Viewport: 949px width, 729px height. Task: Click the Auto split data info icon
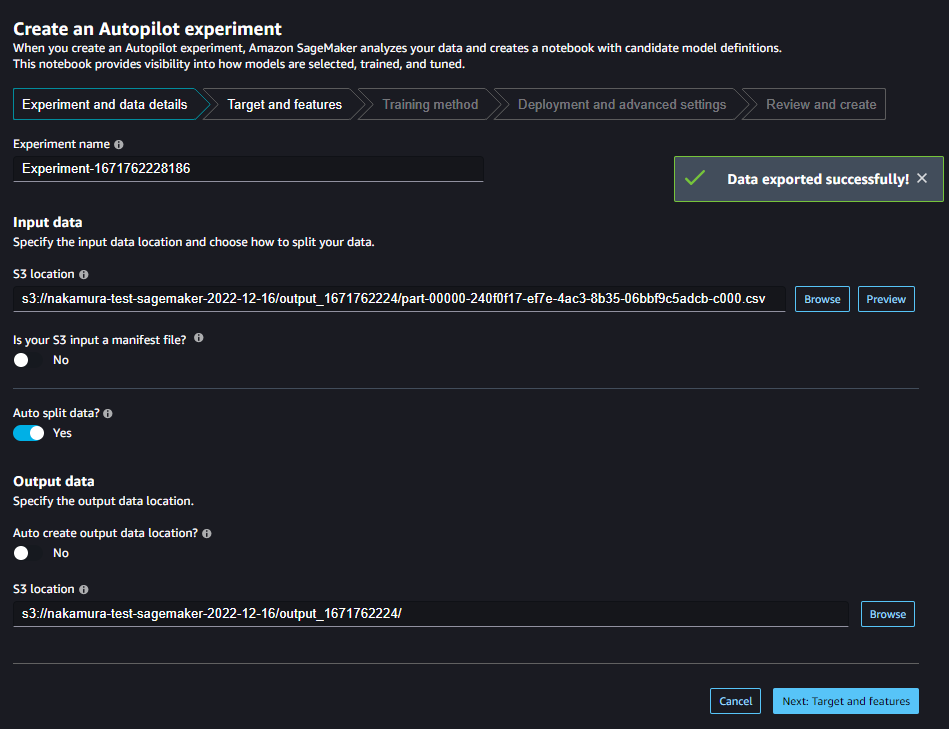pos(106,413)
